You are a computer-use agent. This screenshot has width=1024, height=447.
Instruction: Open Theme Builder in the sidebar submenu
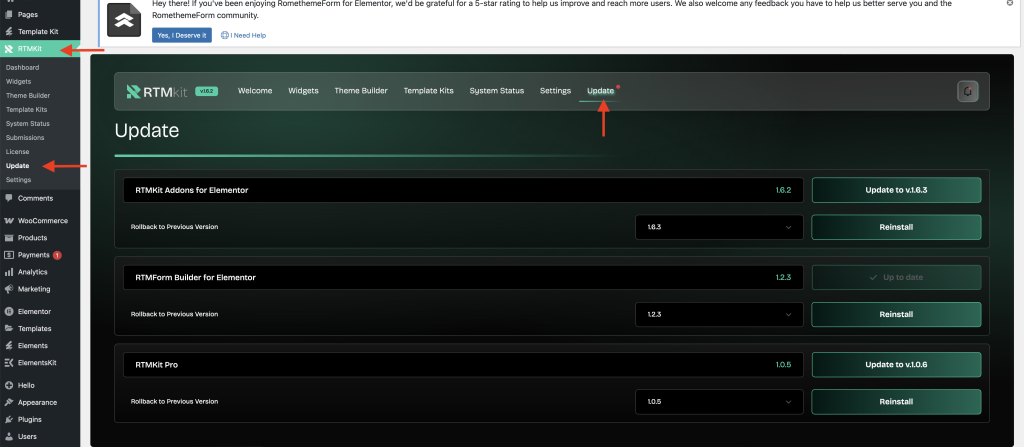(x=27, y=95)
